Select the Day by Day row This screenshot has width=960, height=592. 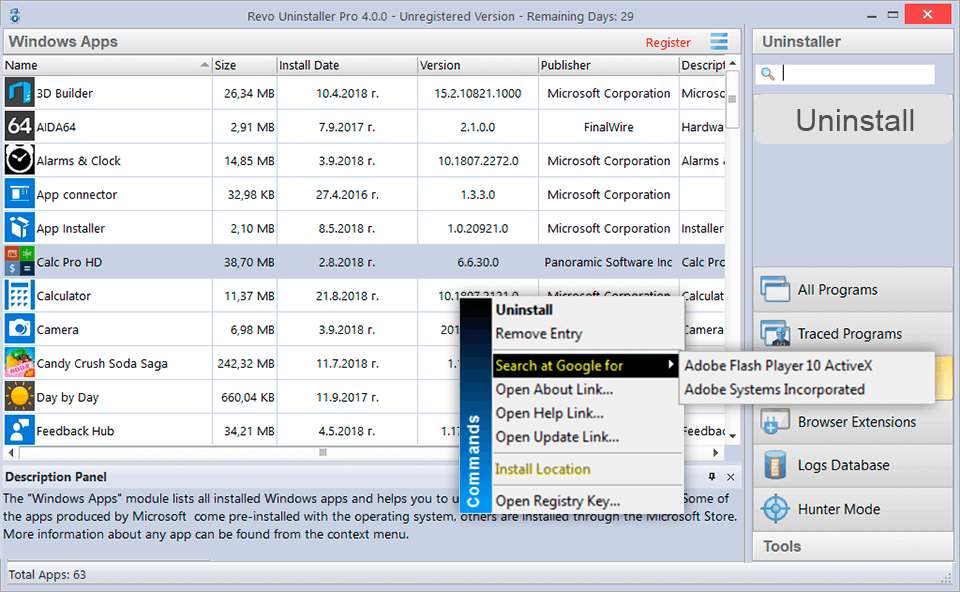pyautogui.click(x=364, y=397)
